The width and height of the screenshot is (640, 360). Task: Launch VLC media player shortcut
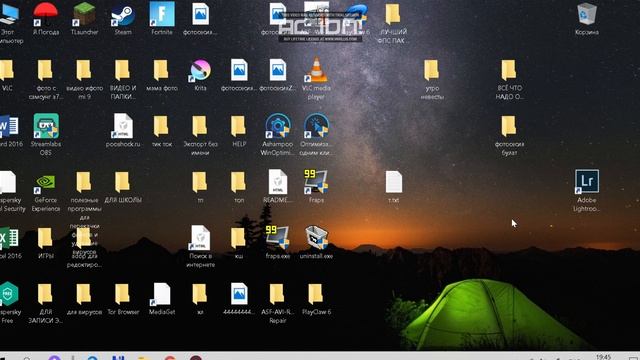tap(316, 71)
